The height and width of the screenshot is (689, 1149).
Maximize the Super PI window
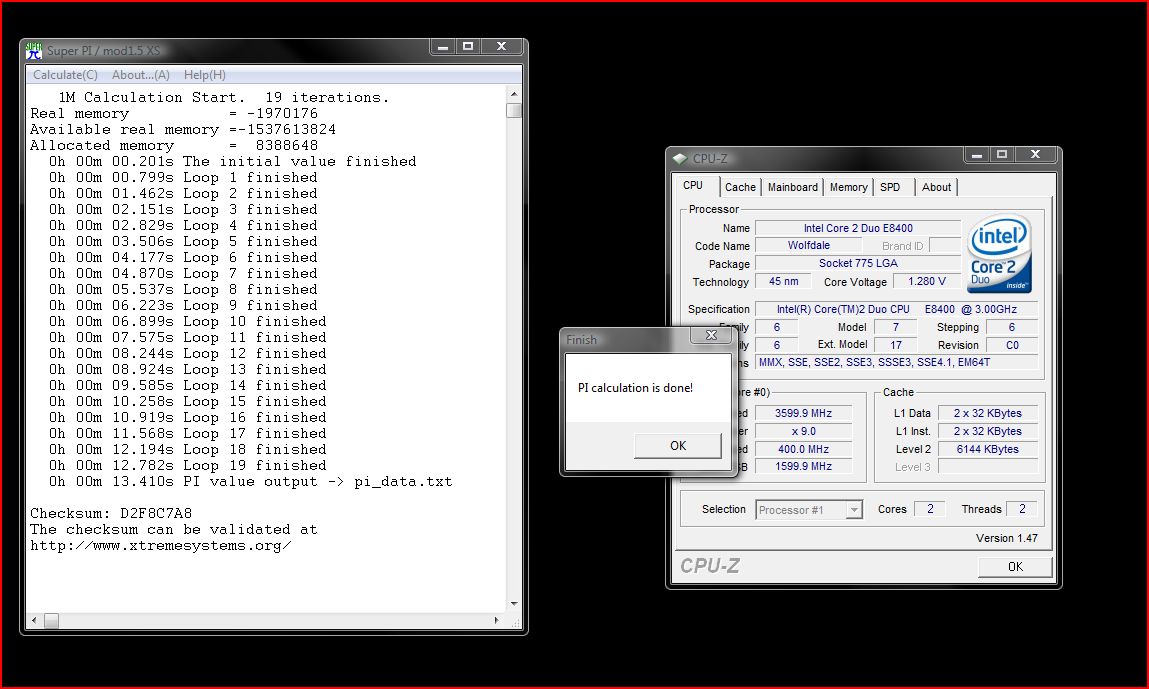pyautogui.click(x=468, y=47)
